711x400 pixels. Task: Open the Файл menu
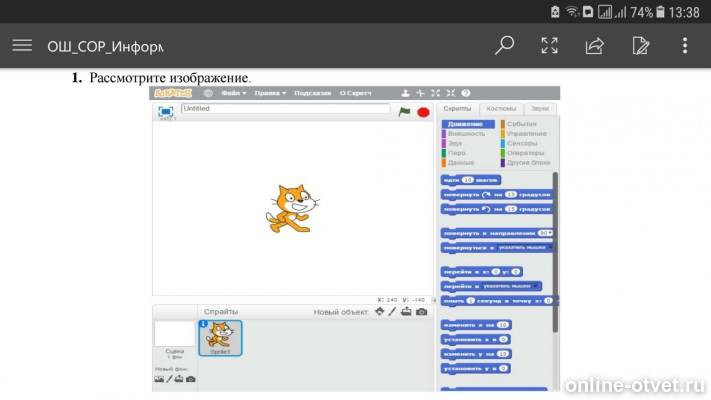234,93
